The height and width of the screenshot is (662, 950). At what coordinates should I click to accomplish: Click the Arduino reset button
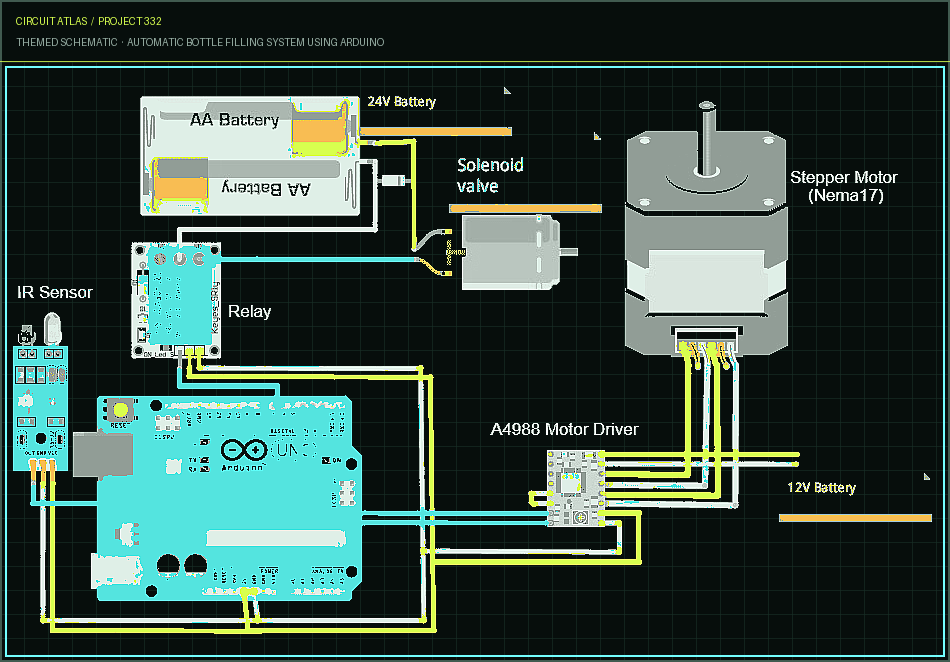pyautogui.click(x=120, y=411)
